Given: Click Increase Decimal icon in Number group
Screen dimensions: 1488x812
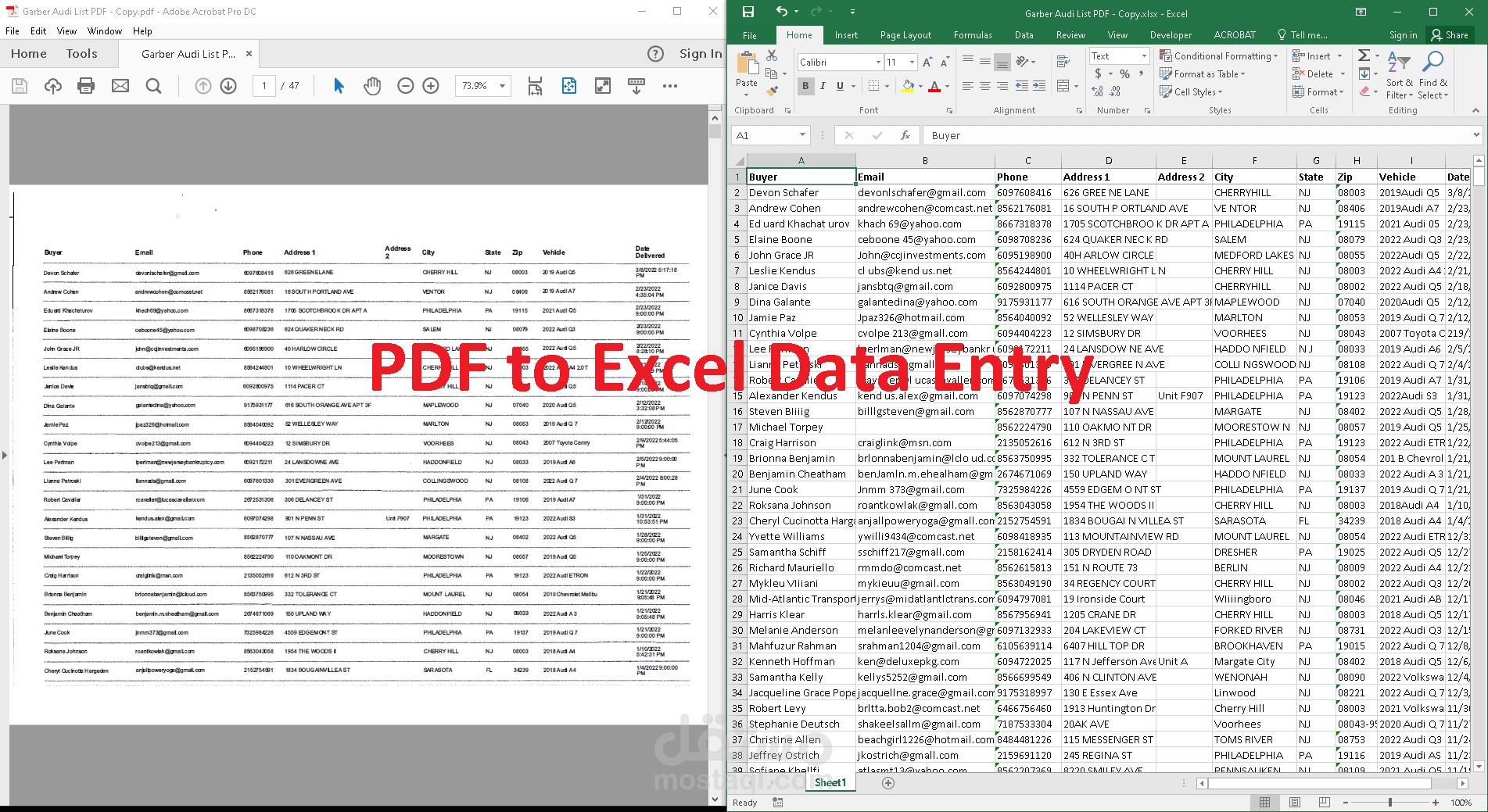Looking at the screenshot, I should click(x=1098, y=91).
